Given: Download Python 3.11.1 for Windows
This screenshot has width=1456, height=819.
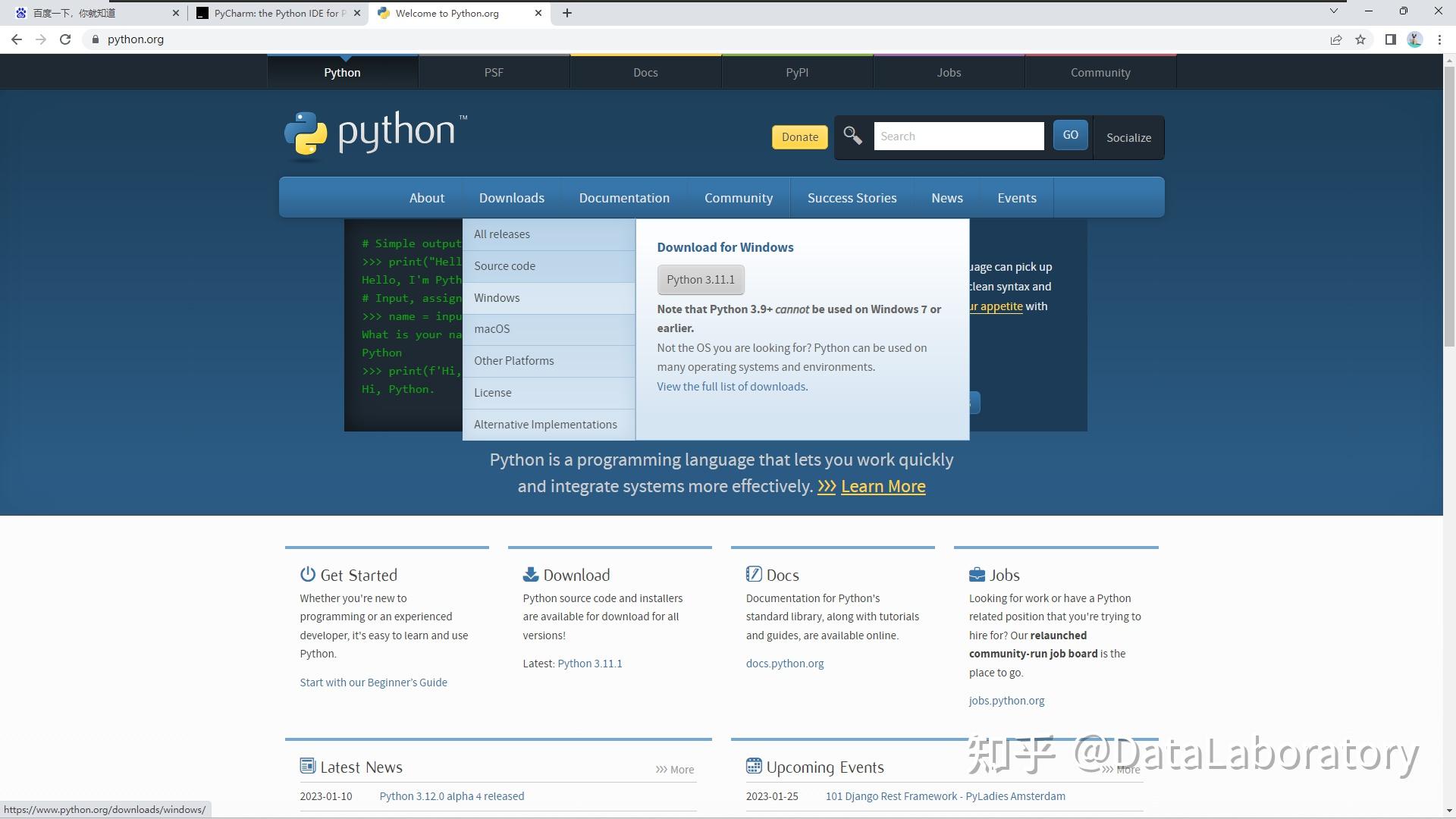Looking at the screenshot, I should pyautogui.click(x=700, y=280).
